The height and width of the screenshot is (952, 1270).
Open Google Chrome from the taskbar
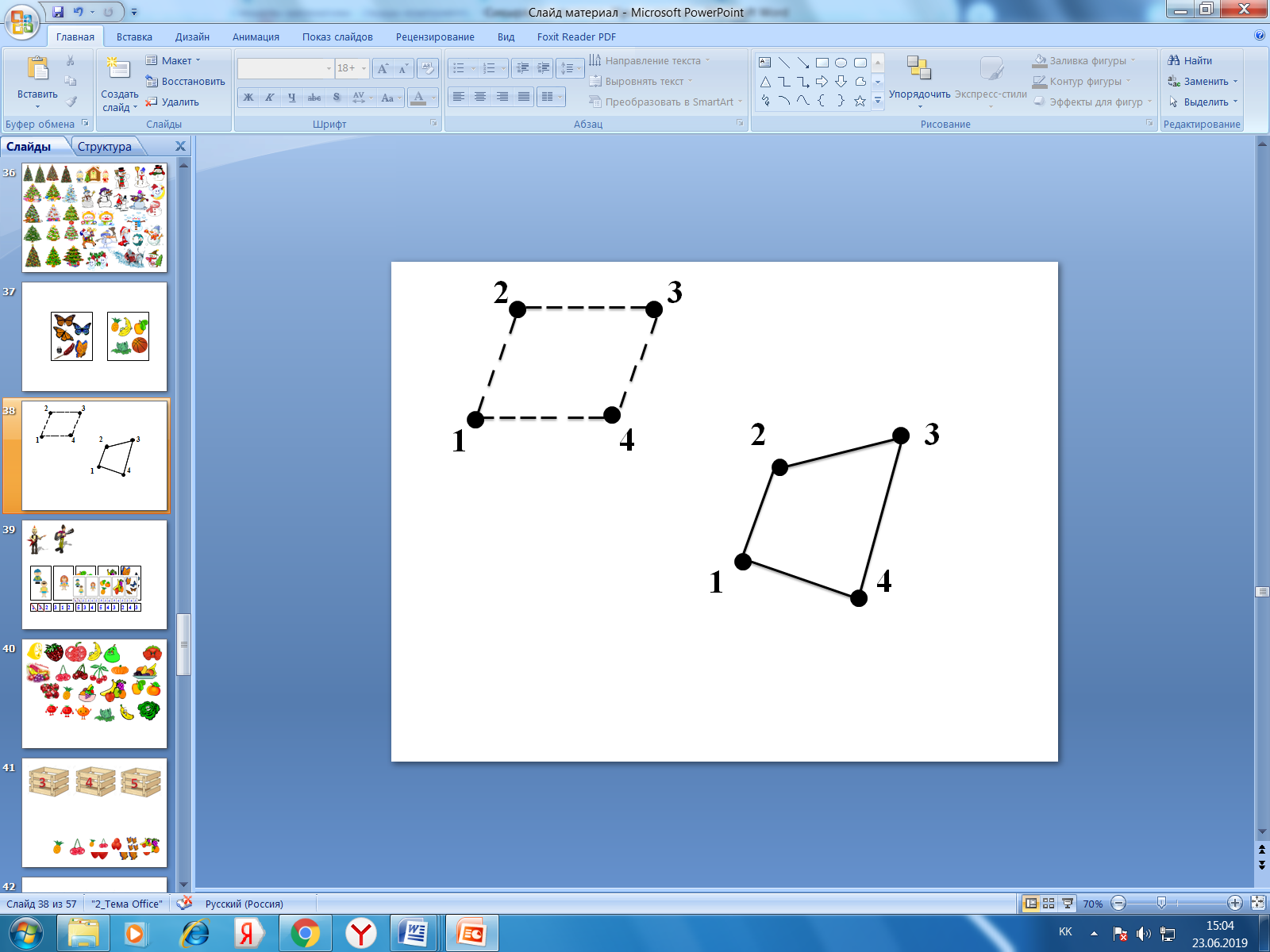click(305, 933)
